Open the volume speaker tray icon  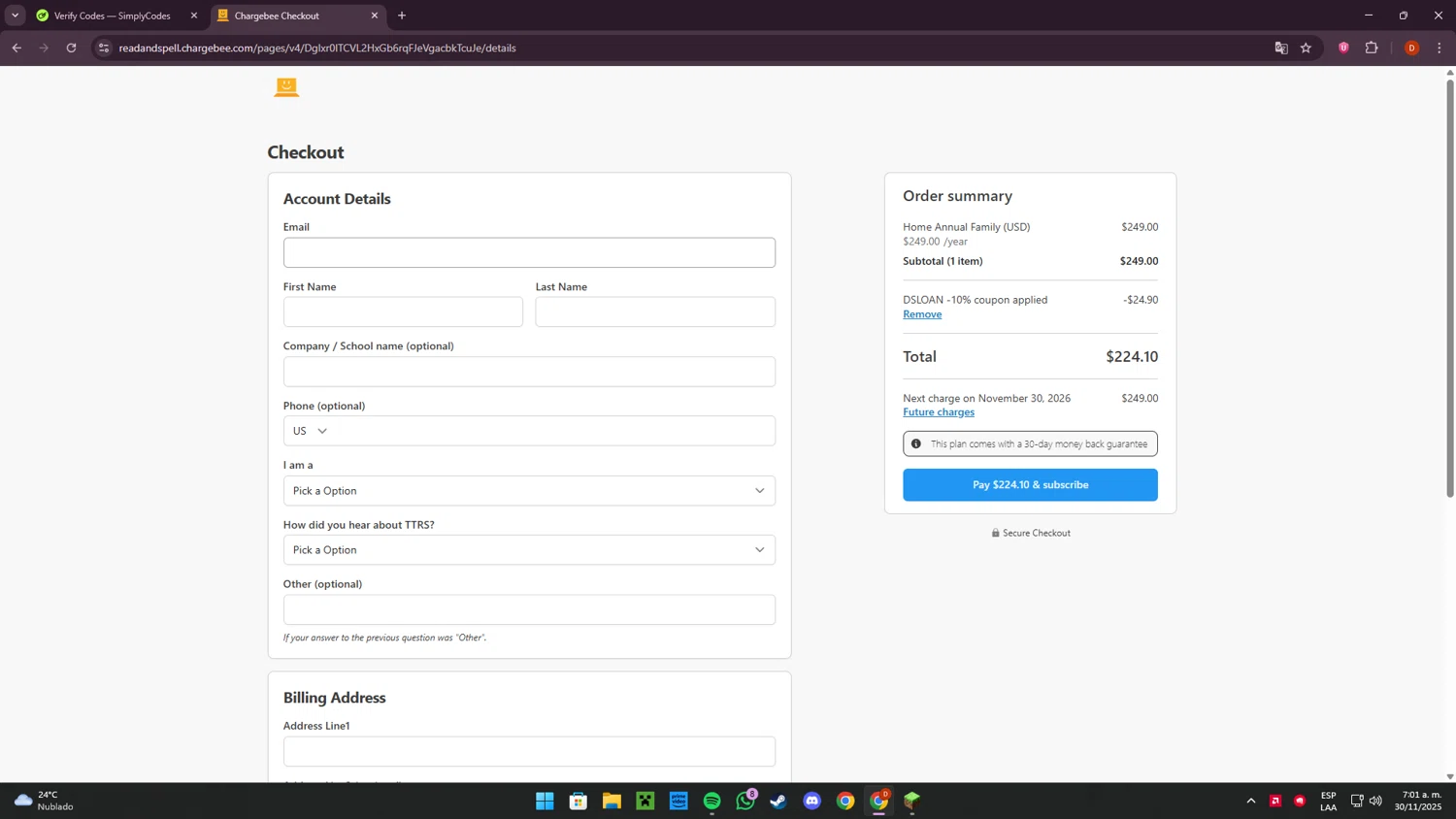(x=1375, y=801)
